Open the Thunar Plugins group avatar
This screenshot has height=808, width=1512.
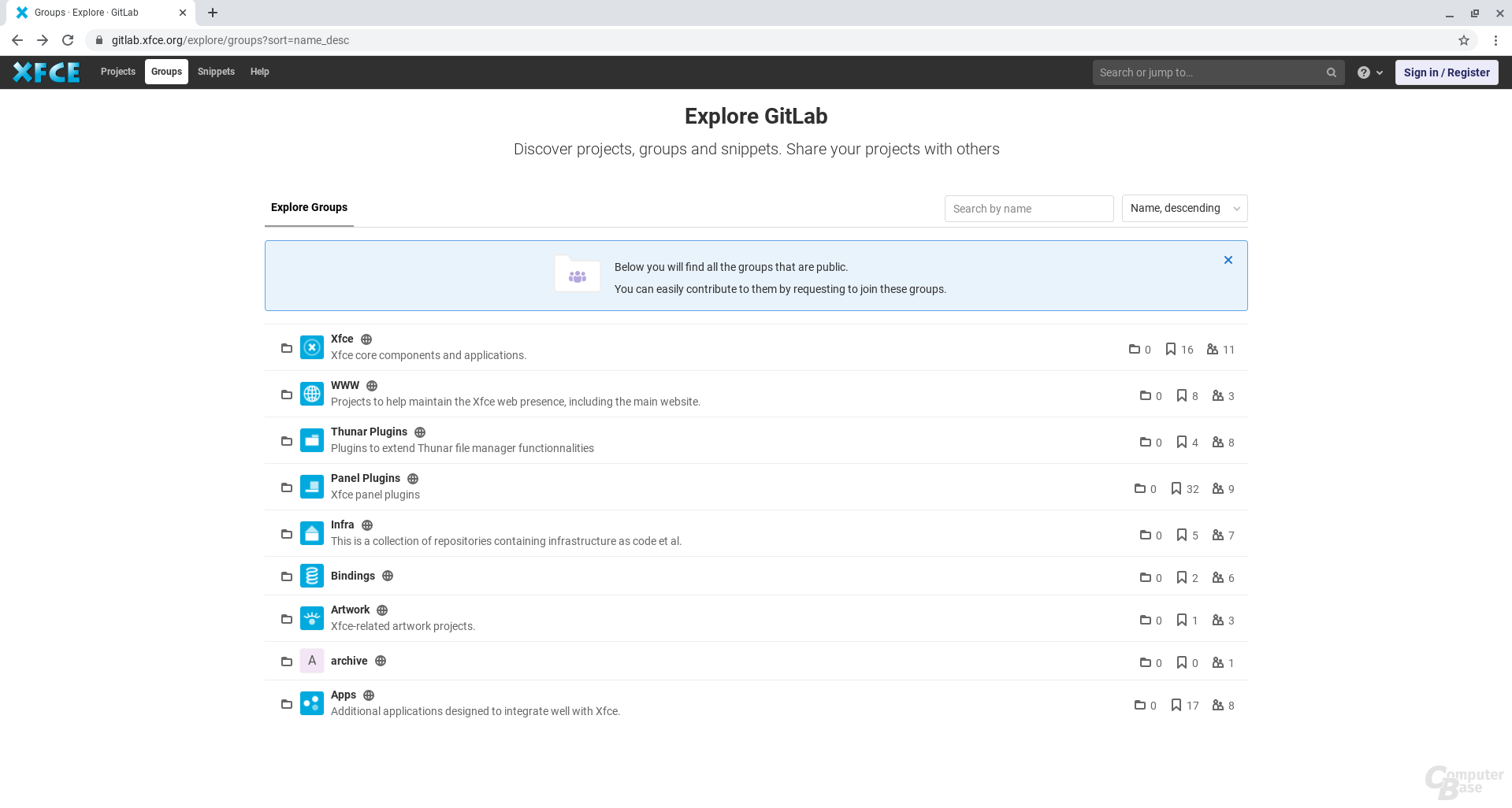pyautogui.click(x=312, y=440)
